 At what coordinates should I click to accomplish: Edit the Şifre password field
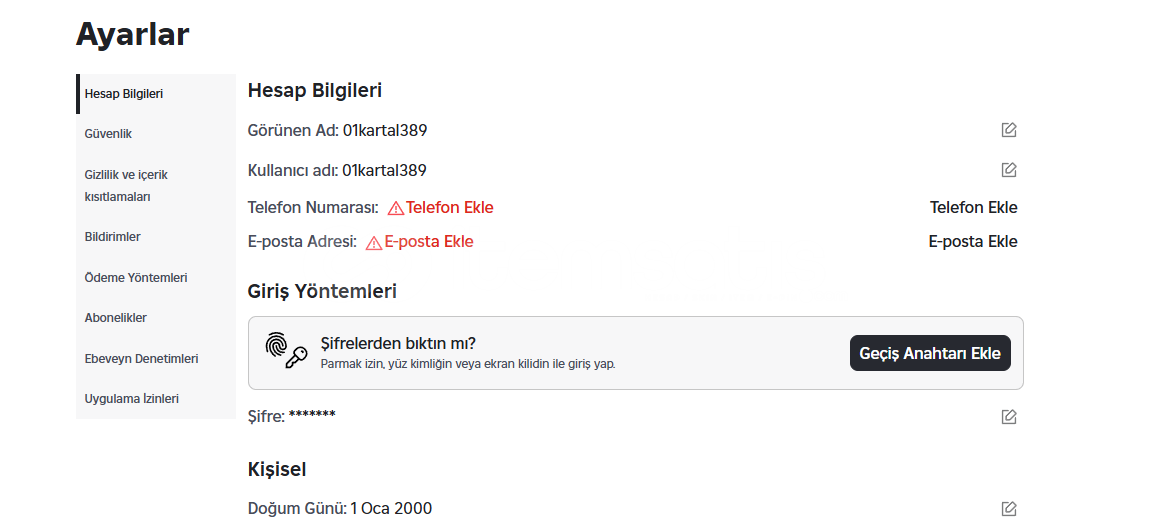(1008, 417)
